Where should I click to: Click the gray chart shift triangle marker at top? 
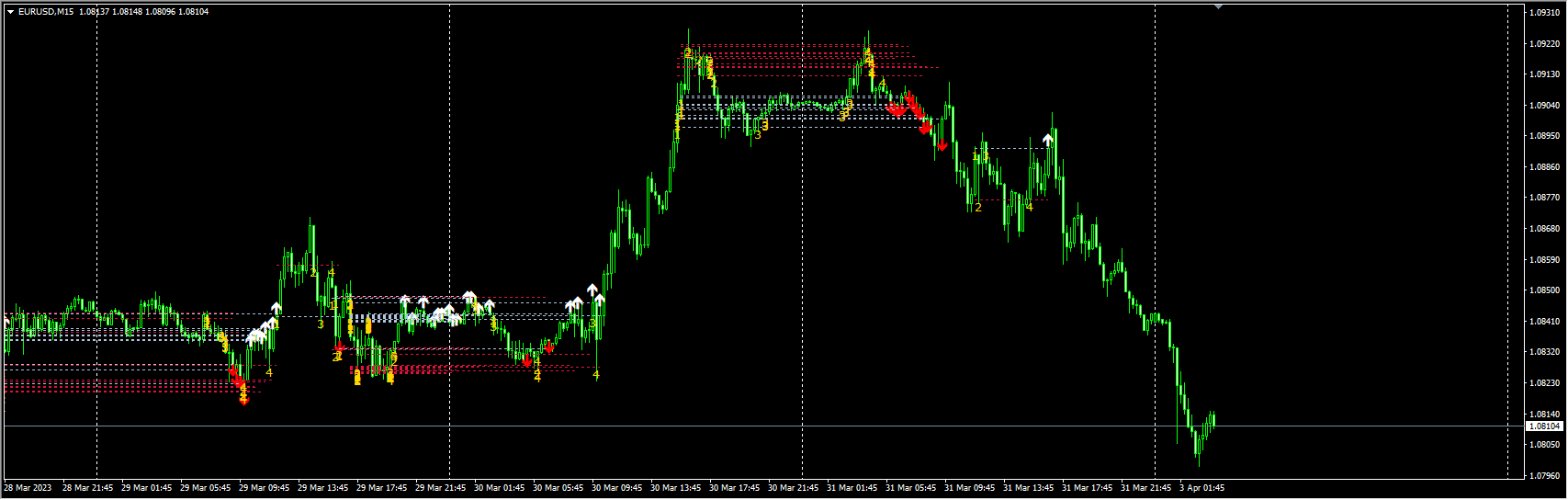pos(1218,6)
